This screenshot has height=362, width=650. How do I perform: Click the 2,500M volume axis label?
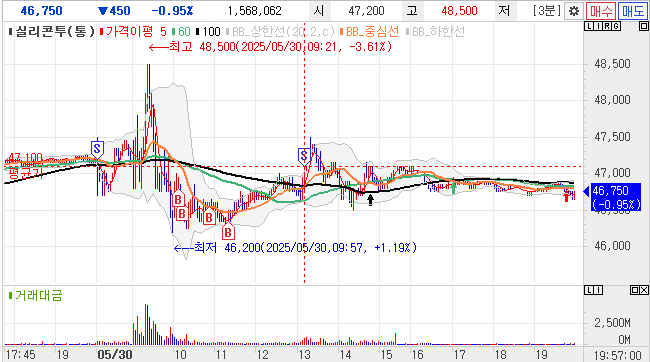[x=612, y=323]
